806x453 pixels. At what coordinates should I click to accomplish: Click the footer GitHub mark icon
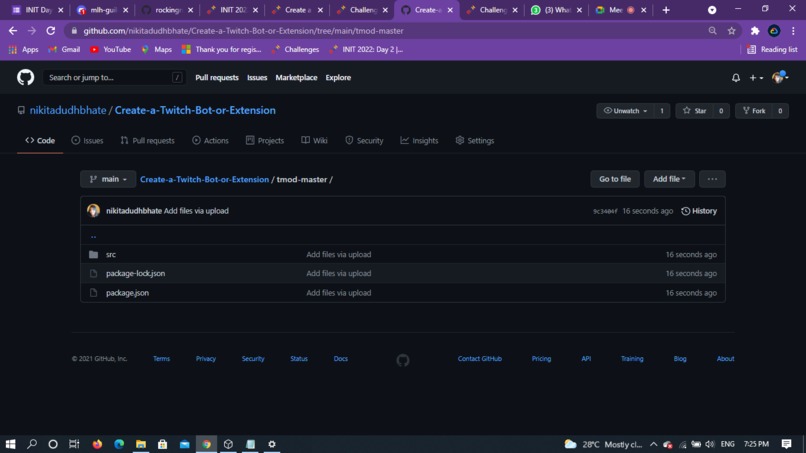[403, 360]
